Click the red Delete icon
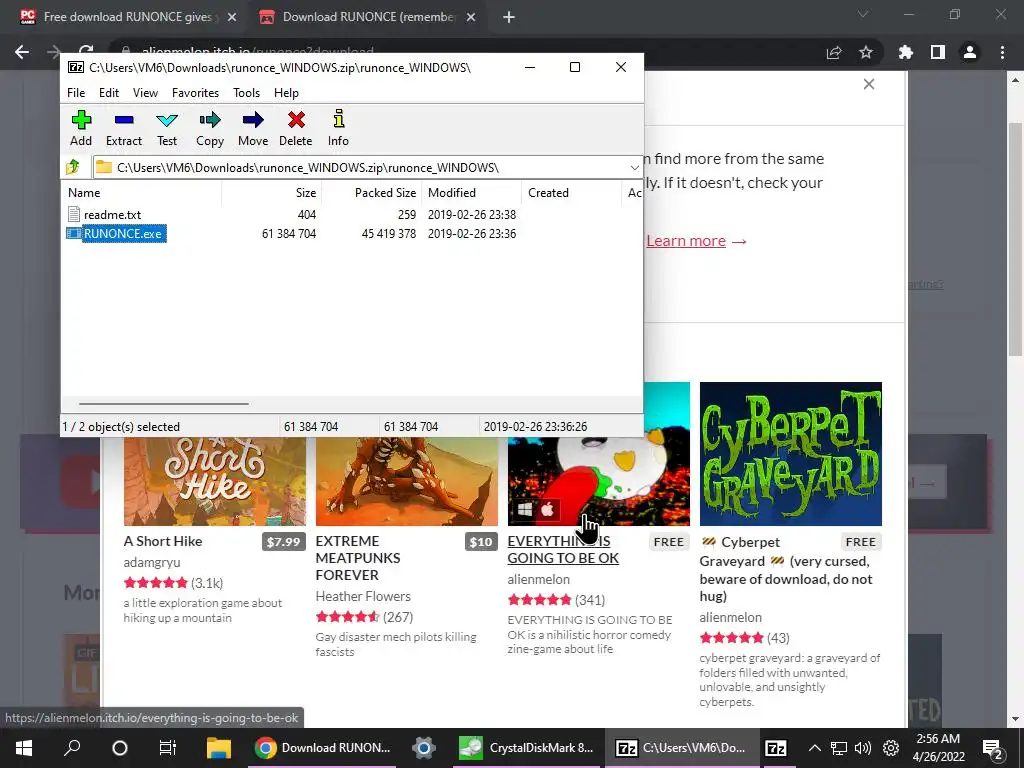Image resolution: width=1024 pixels, height=768 pixels. click(296, 129)
